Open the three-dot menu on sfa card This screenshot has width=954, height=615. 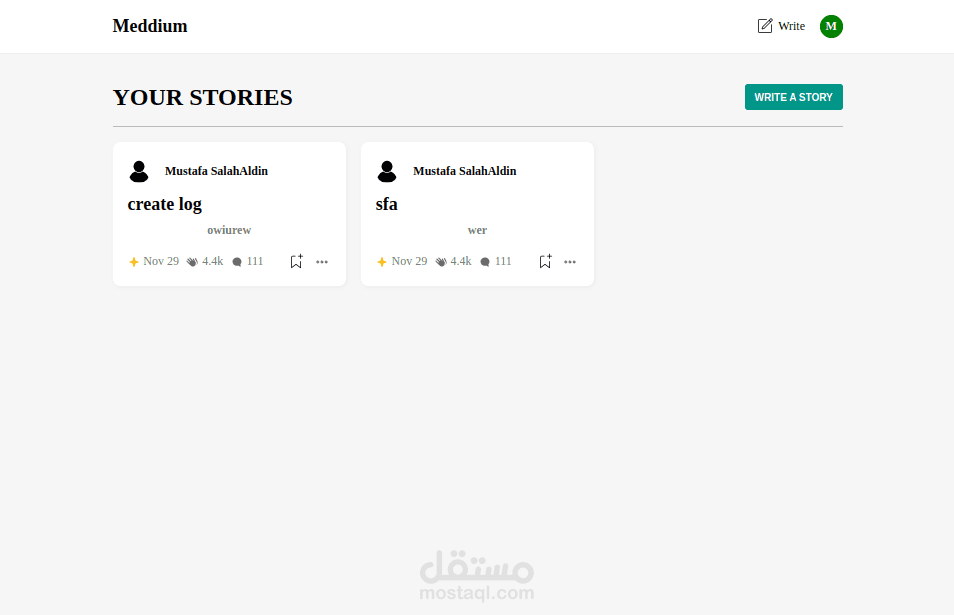[570, 262]
